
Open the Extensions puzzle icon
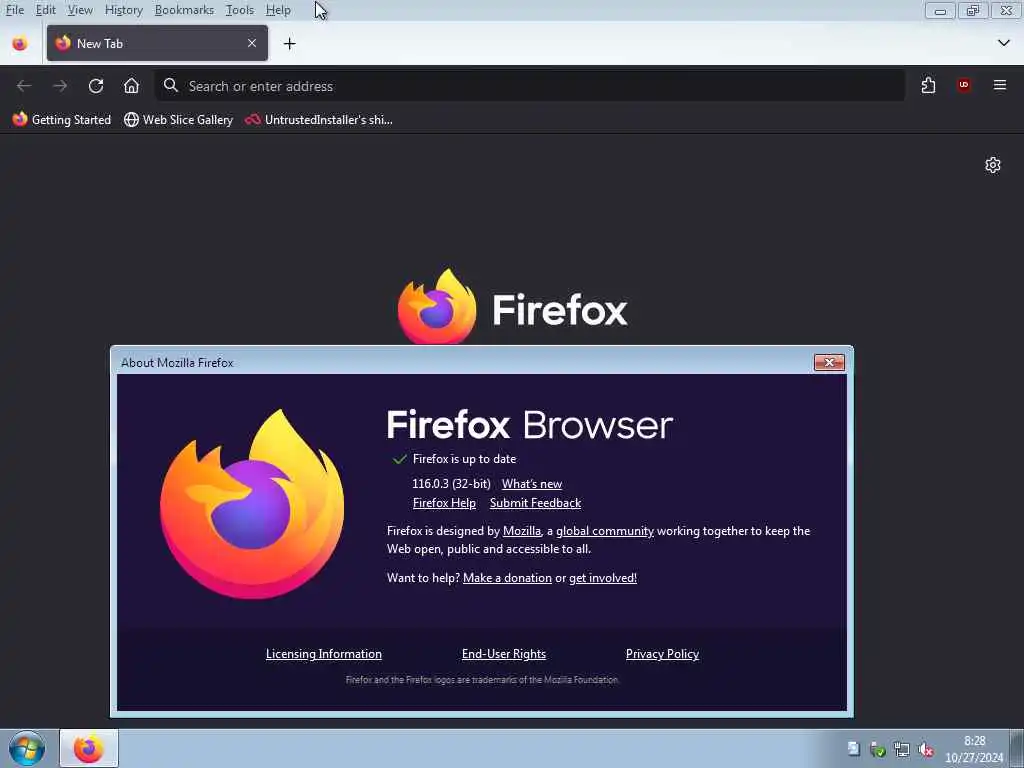(928, 86)
